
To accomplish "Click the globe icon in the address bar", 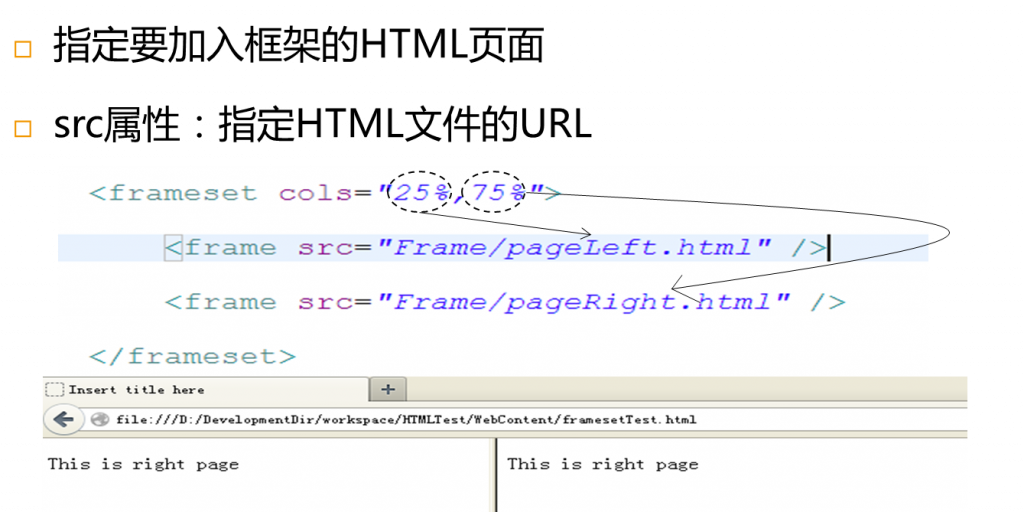I will click(x=100, y=419).
